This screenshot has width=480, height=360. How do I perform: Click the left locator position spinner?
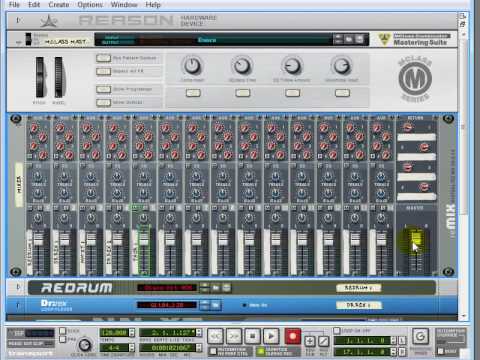pyautogui.click(x=394, y=341)
